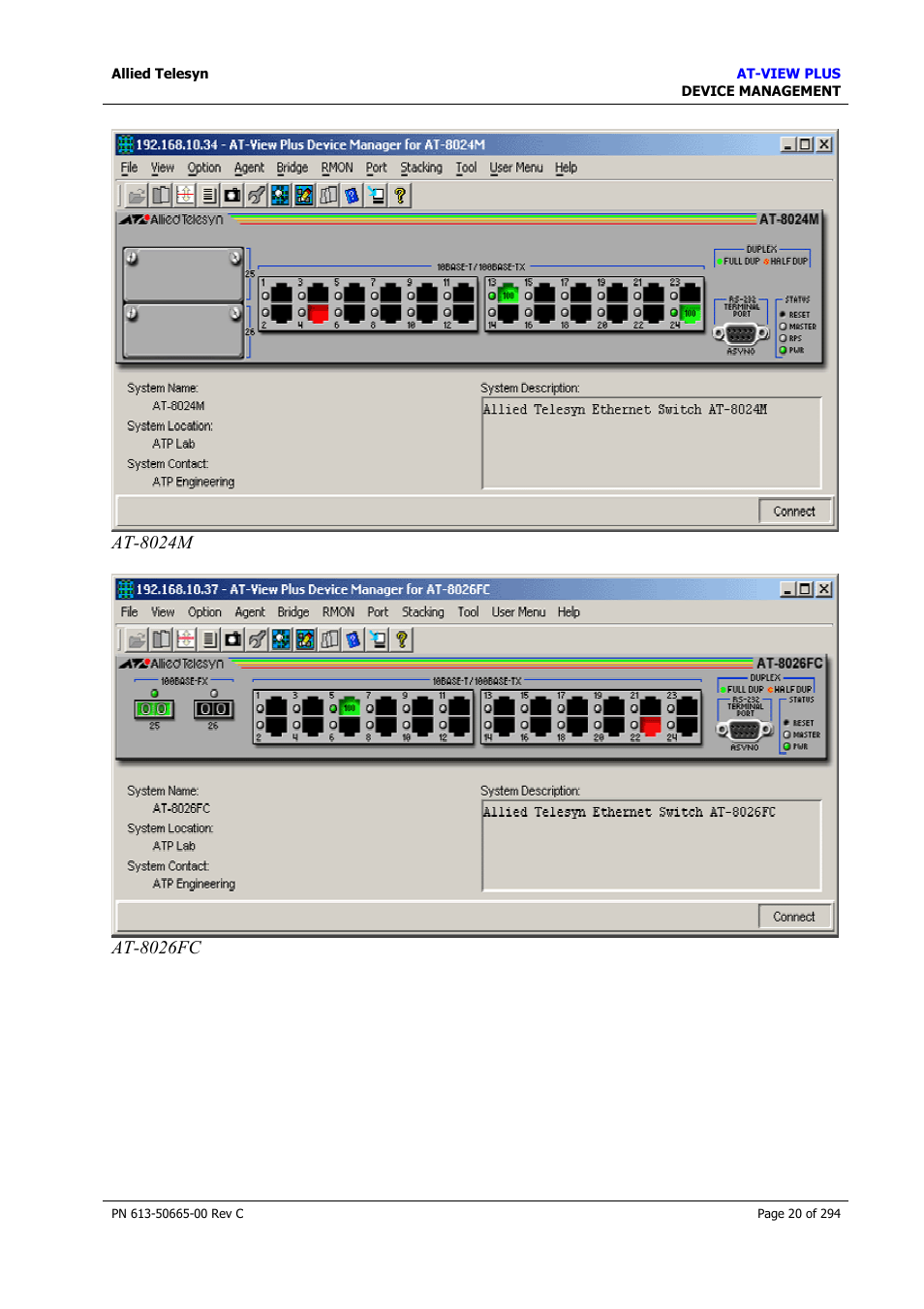
Task: Click the terminal computer icon in AT-8024M toolbar
Action: [376, 196]
